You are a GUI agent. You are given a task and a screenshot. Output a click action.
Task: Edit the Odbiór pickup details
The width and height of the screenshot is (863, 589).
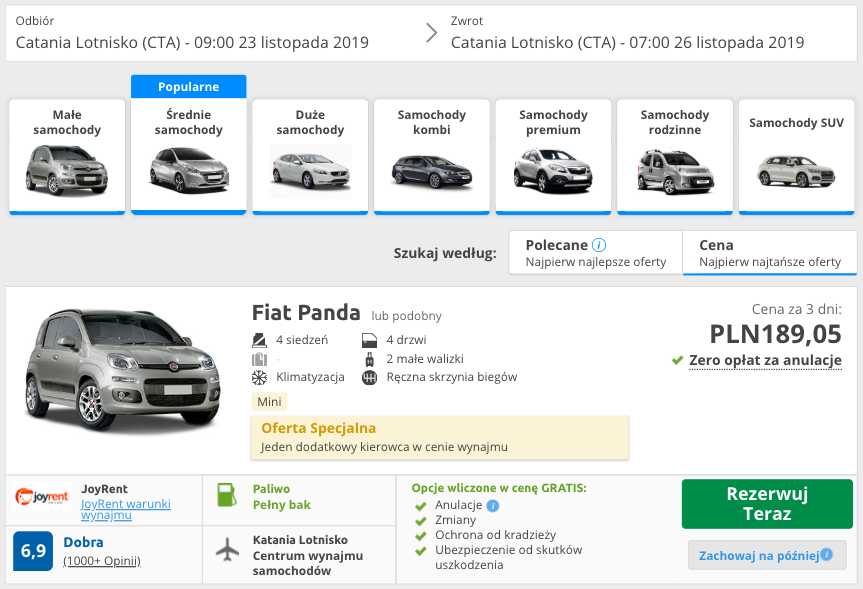(x=192, y=34)
